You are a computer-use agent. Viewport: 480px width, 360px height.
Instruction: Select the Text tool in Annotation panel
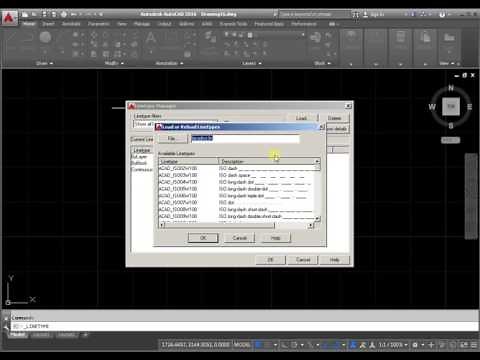[151, 38]
